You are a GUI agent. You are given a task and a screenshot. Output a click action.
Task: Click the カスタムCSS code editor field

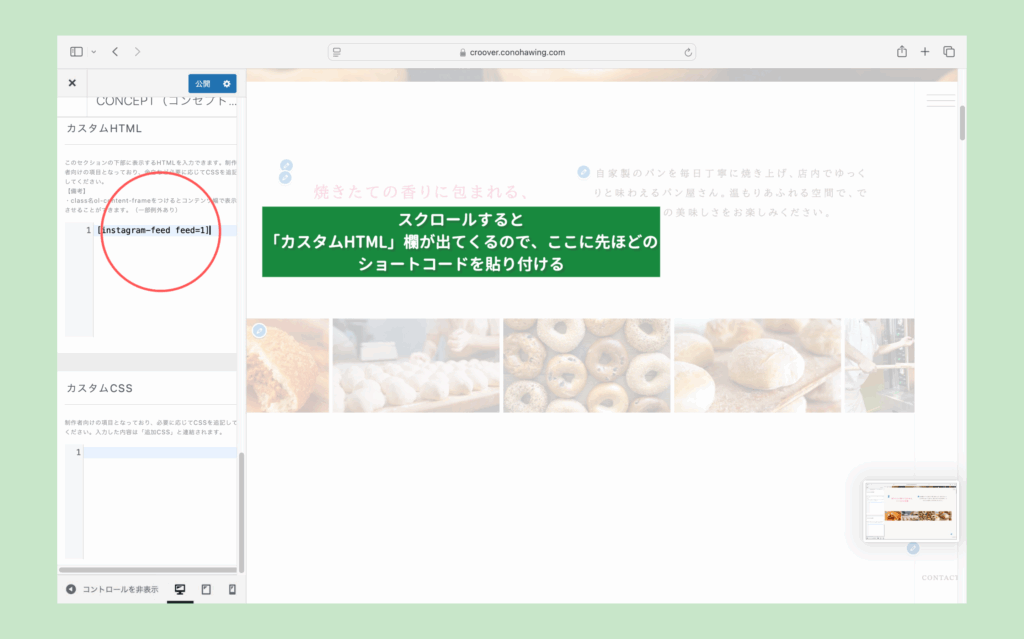tap(151, 502)
